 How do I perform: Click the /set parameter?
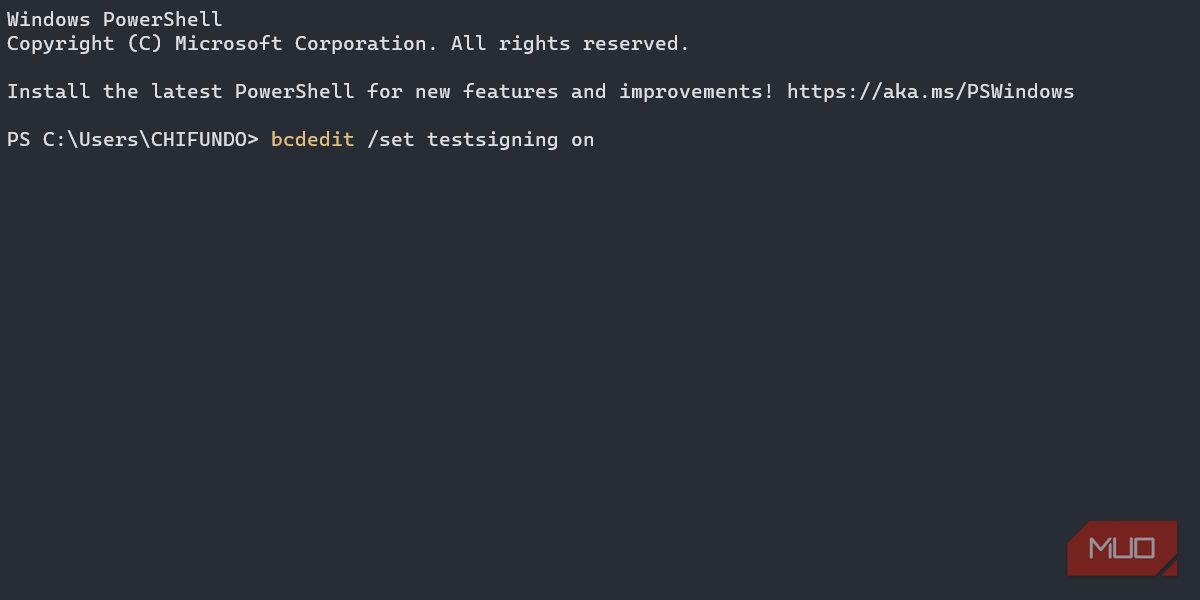(390, 140)
